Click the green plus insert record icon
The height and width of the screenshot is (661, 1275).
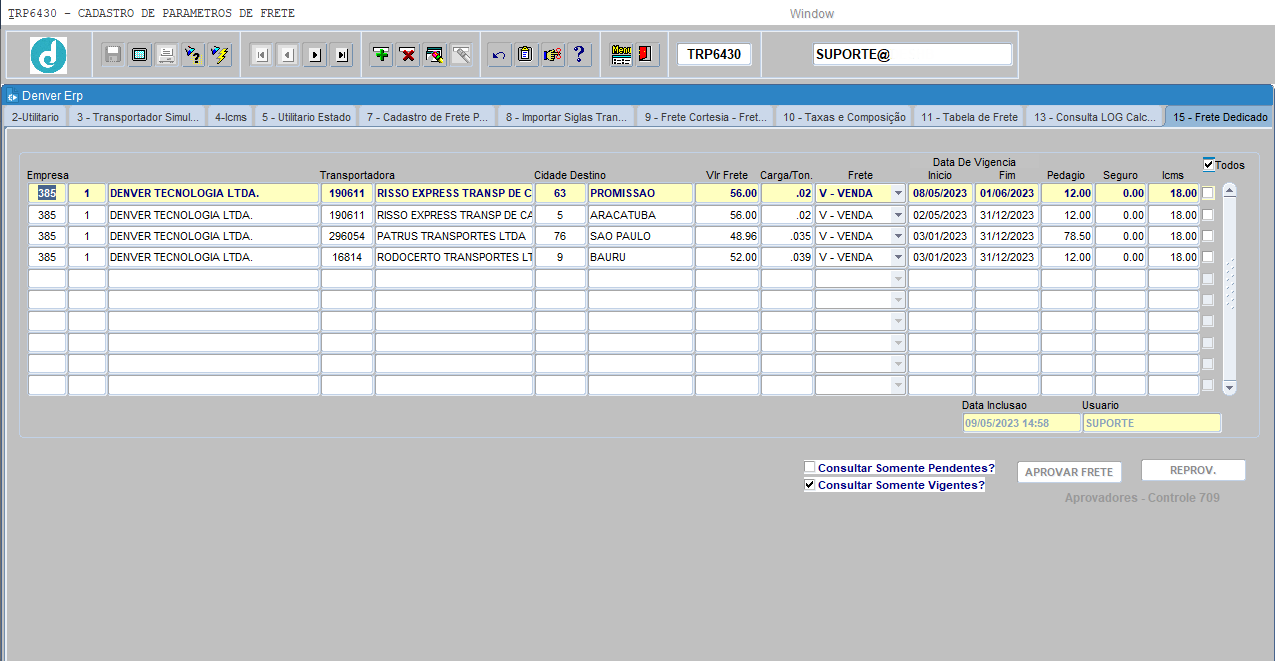pyautogui.click(x=381, y=55)
